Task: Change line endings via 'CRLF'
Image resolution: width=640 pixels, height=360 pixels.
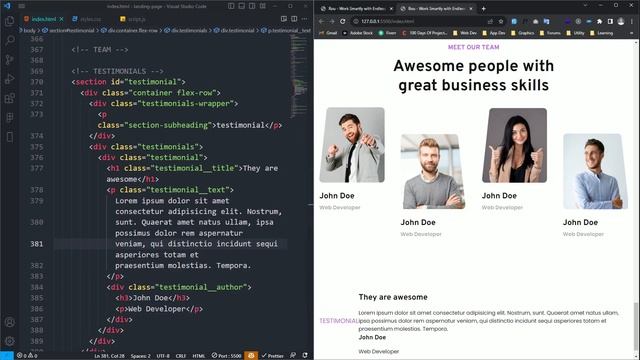Action: pos(181,356)
